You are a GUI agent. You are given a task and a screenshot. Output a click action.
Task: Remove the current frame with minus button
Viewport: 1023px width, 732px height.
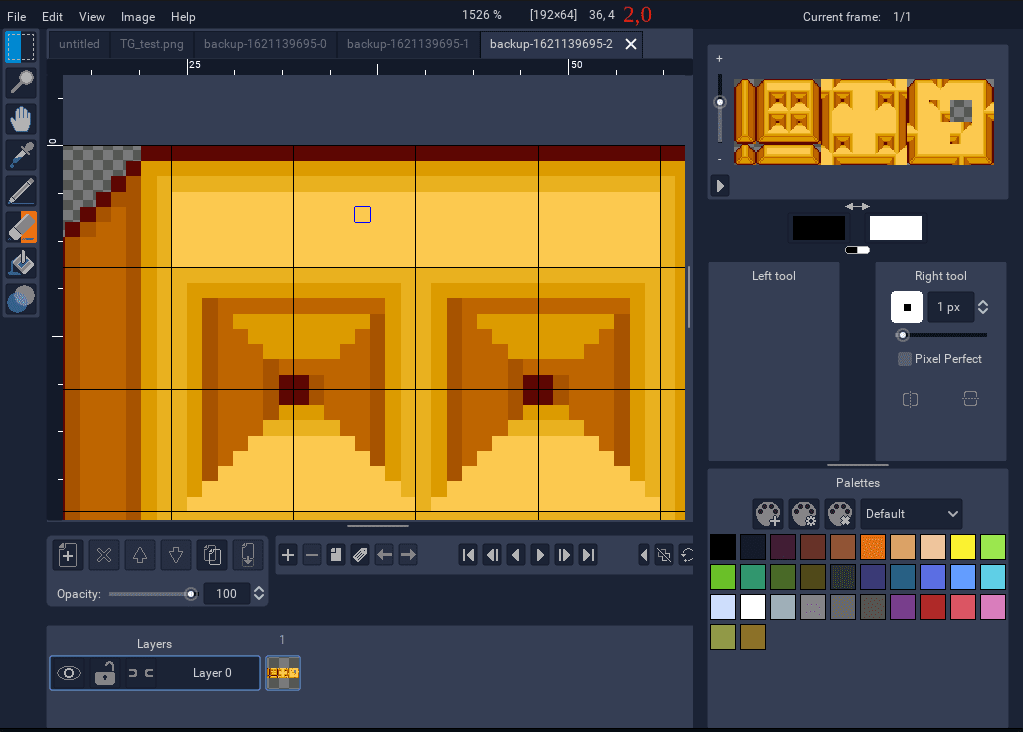[312, 555]
